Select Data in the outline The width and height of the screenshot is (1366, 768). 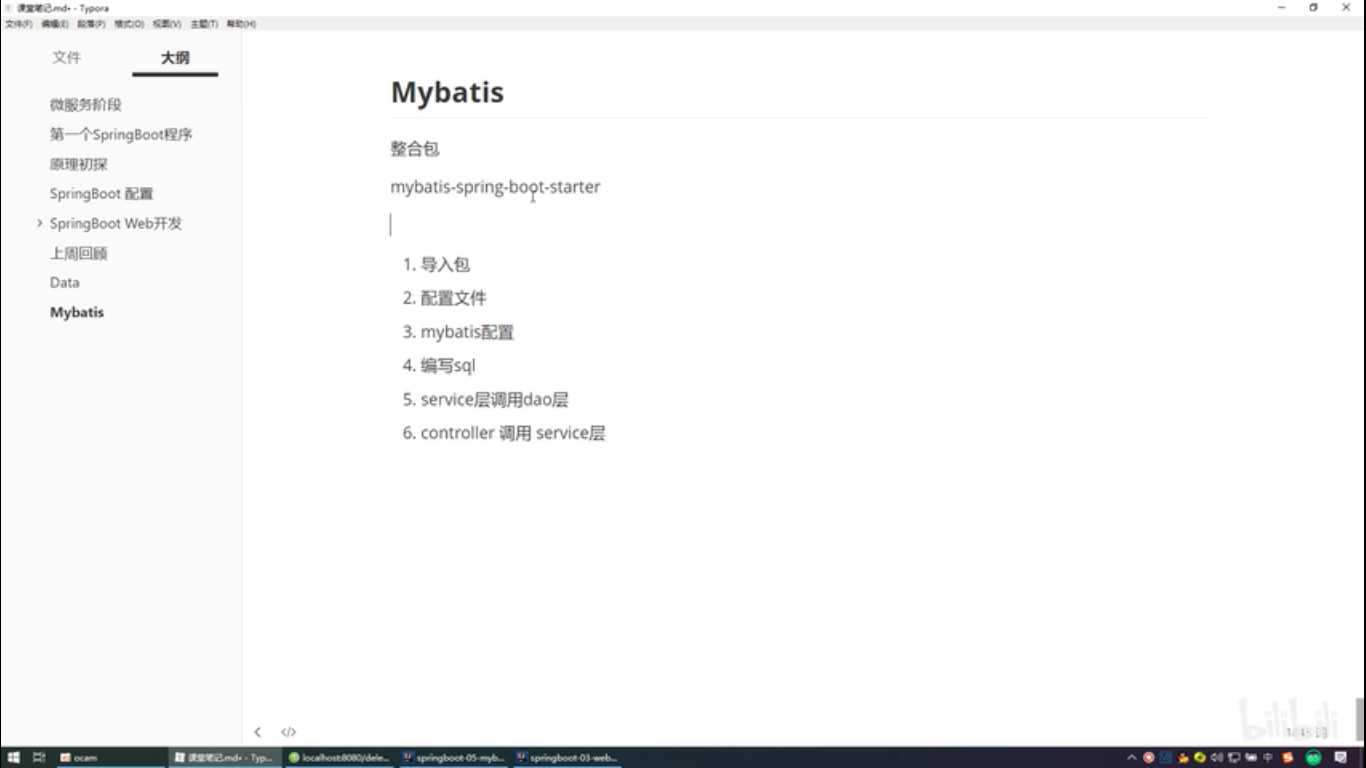pos(65,283)
